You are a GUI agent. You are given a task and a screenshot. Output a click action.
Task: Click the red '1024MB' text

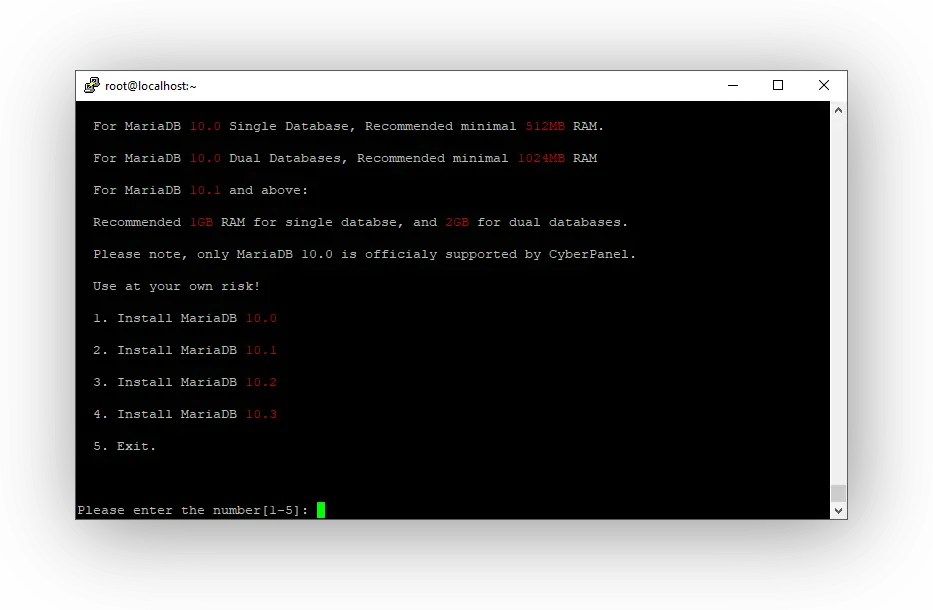541,158
